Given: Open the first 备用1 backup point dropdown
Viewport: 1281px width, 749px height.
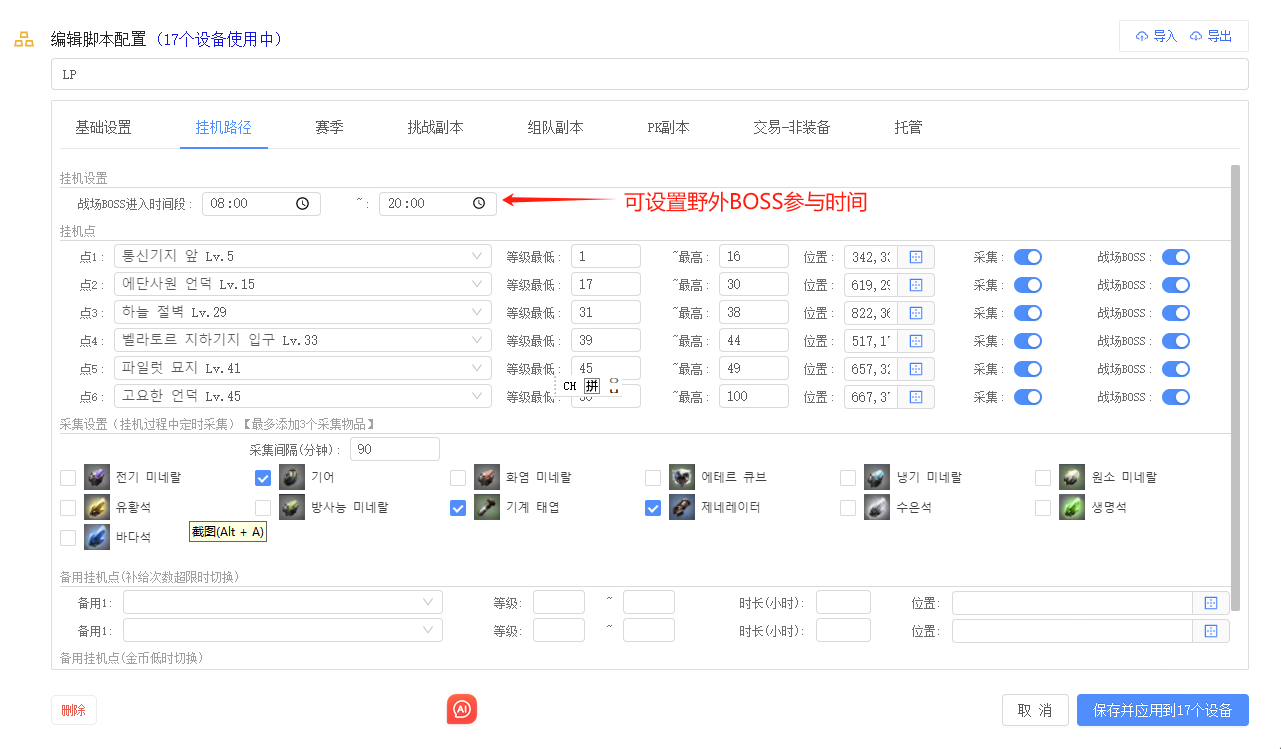Looking at the screenshot, I should [x=282, y=603].
